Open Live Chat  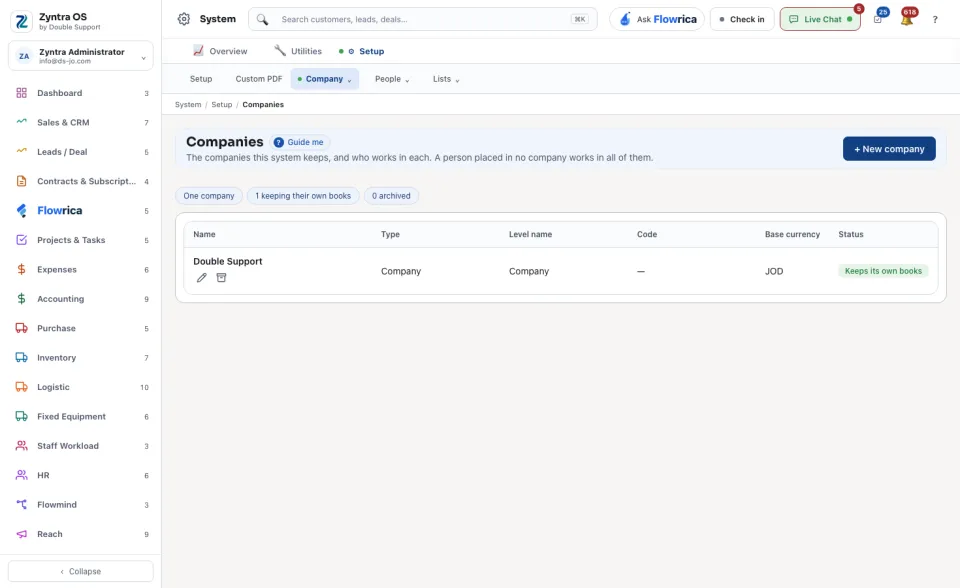820,19
